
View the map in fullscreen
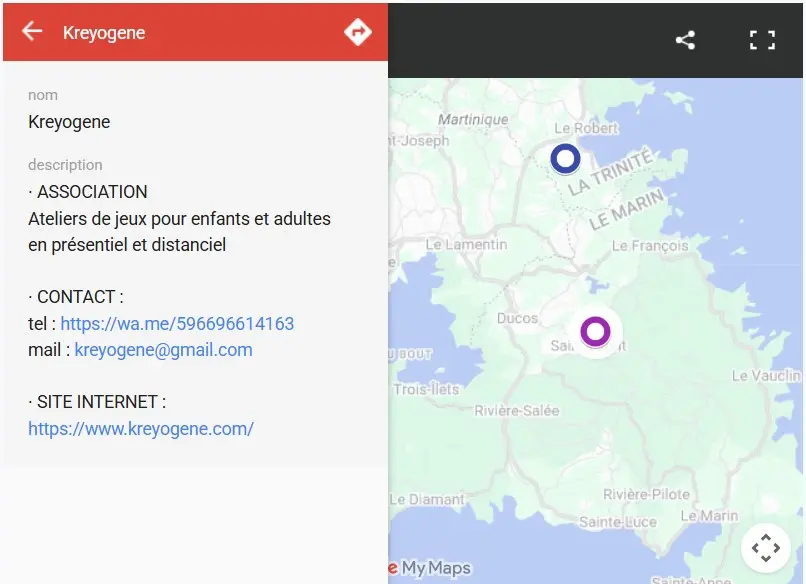click(762, 40)
